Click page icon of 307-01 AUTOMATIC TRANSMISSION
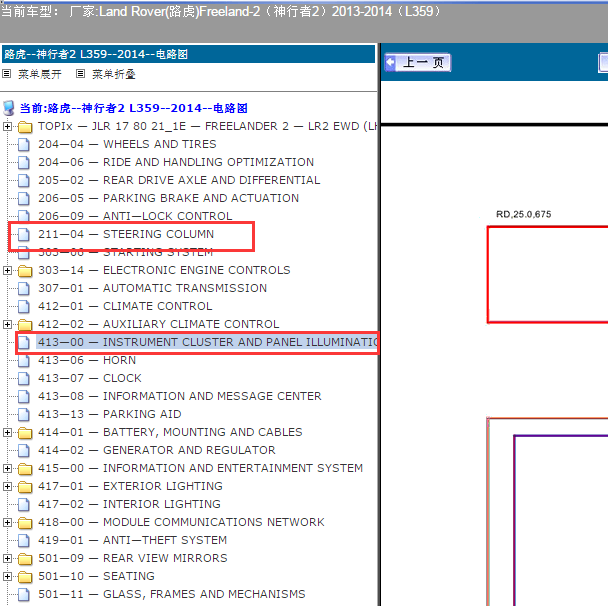The width and height of the screenshot is (608, 606). click(x=24, y=288)
